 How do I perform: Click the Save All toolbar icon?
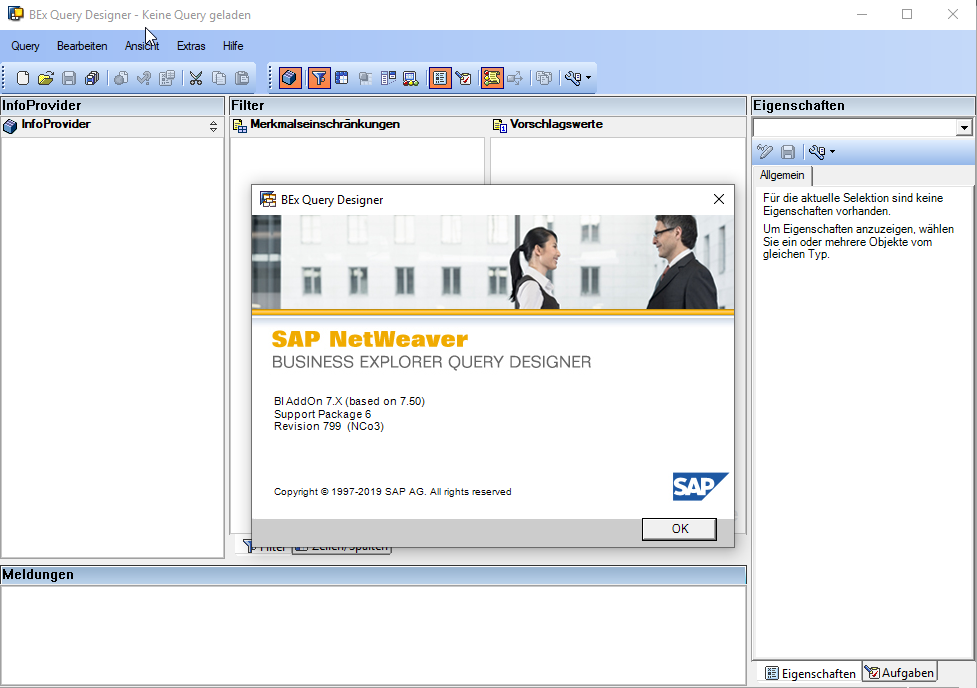pos(92,78)
